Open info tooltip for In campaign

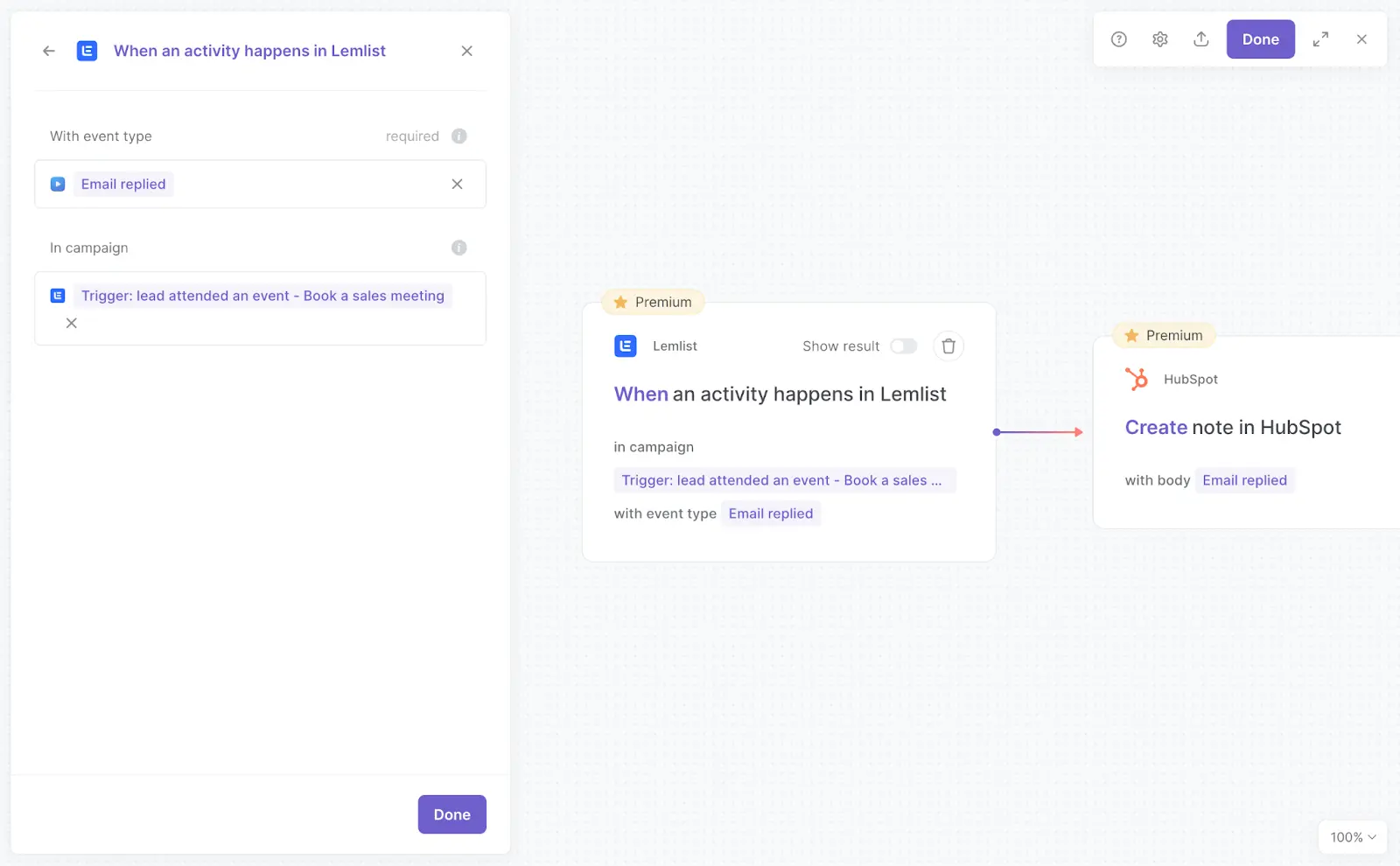coord(459,248)
